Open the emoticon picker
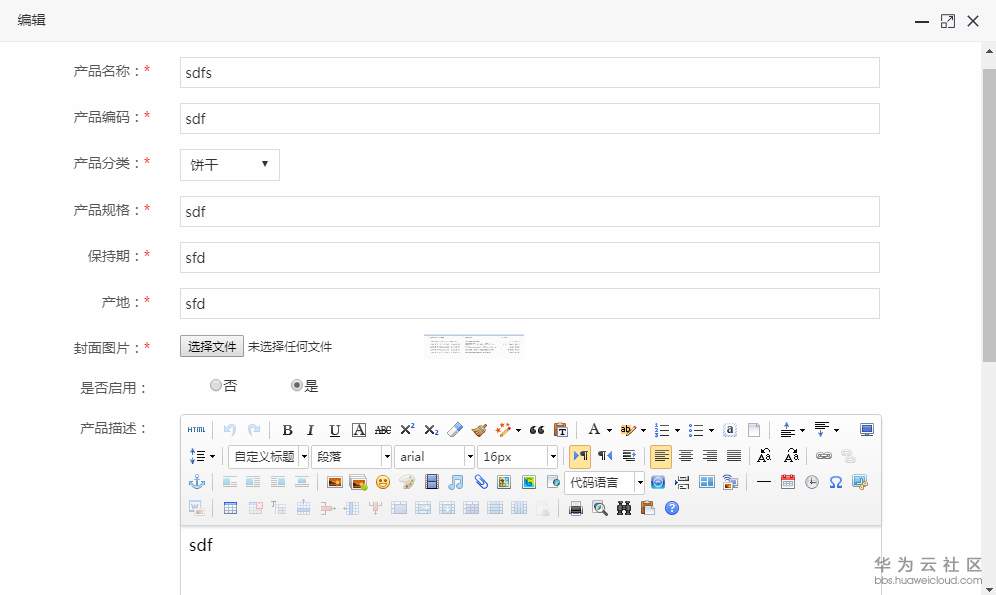The width and height of the screenshot is (996, 595). (383, 482)
